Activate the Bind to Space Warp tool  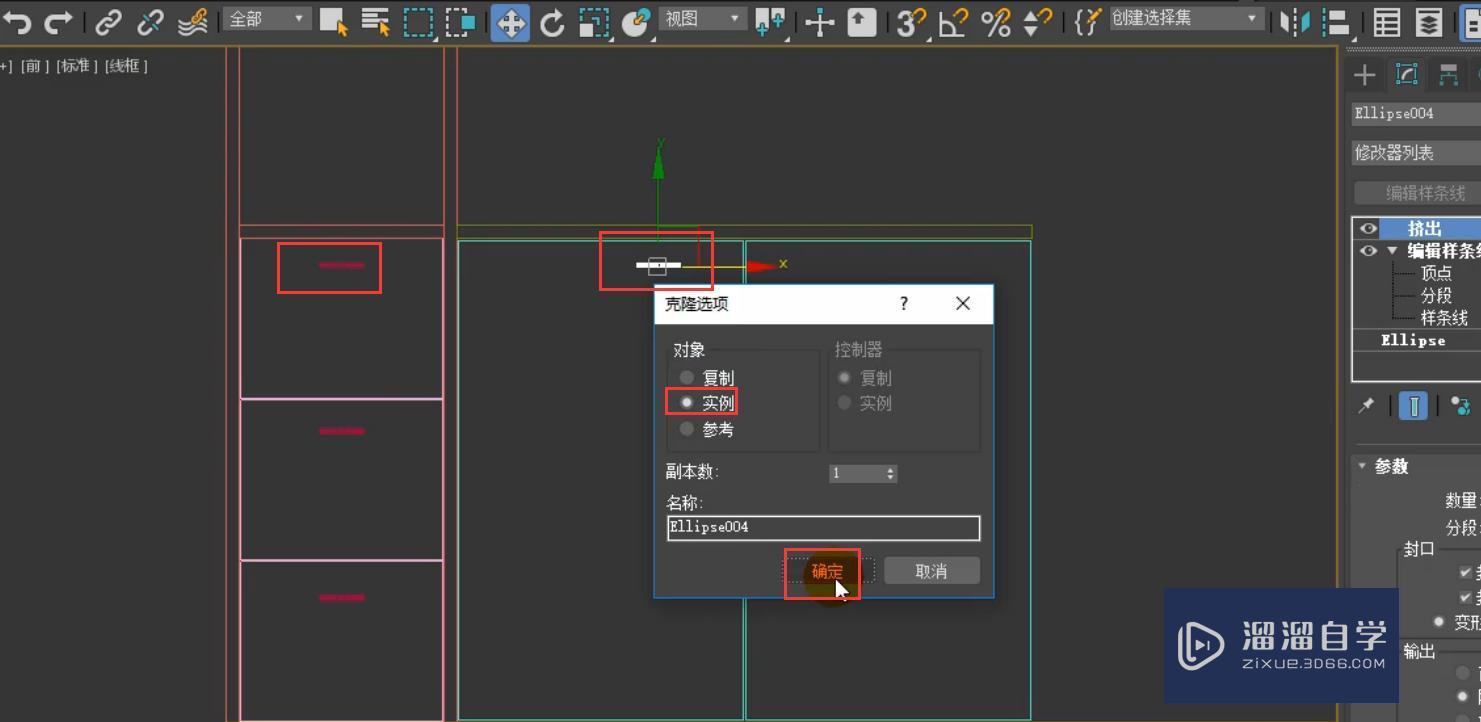[192, 22]
